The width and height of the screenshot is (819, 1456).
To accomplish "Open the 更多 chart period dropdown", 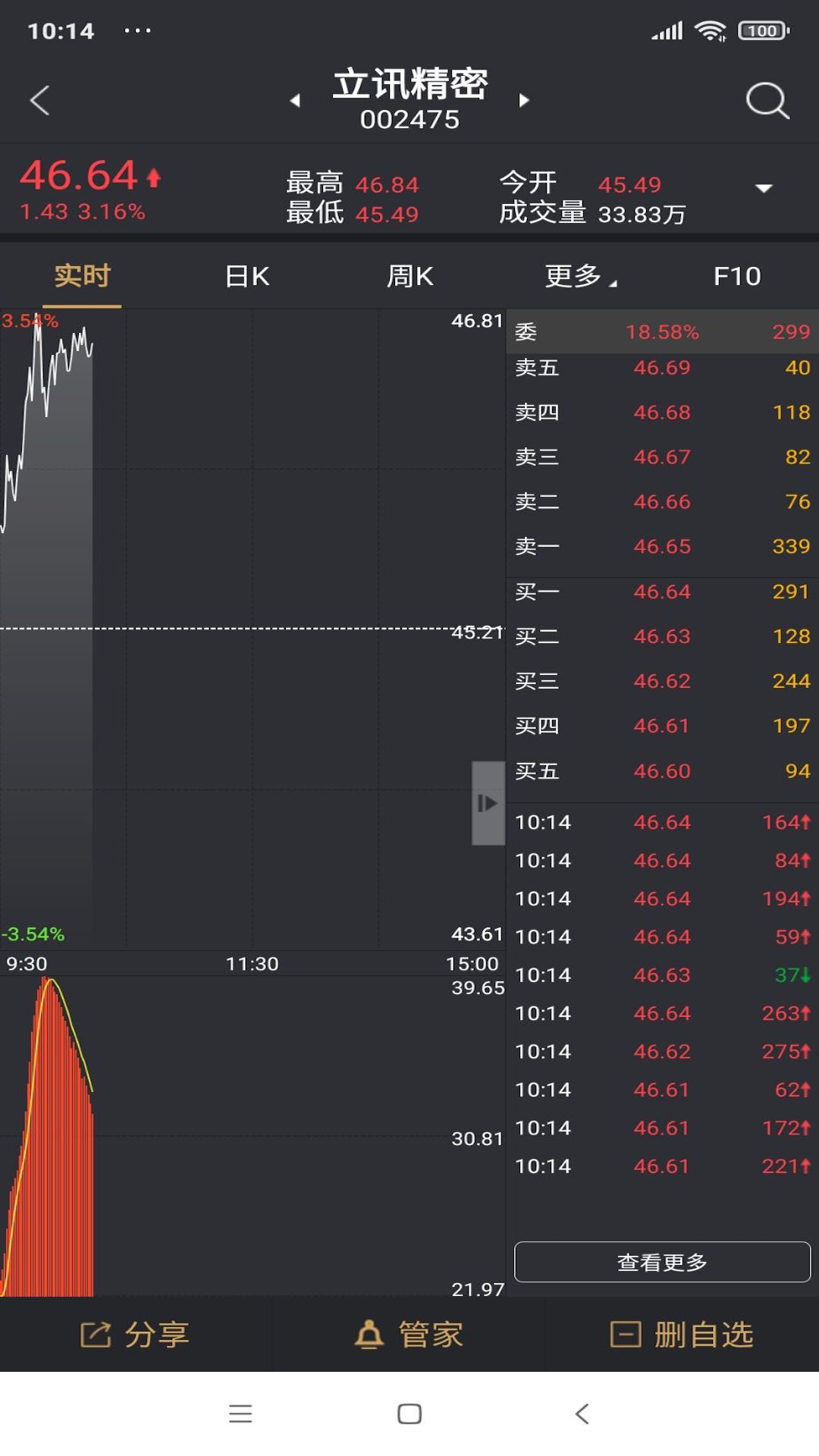I will 580,276.
